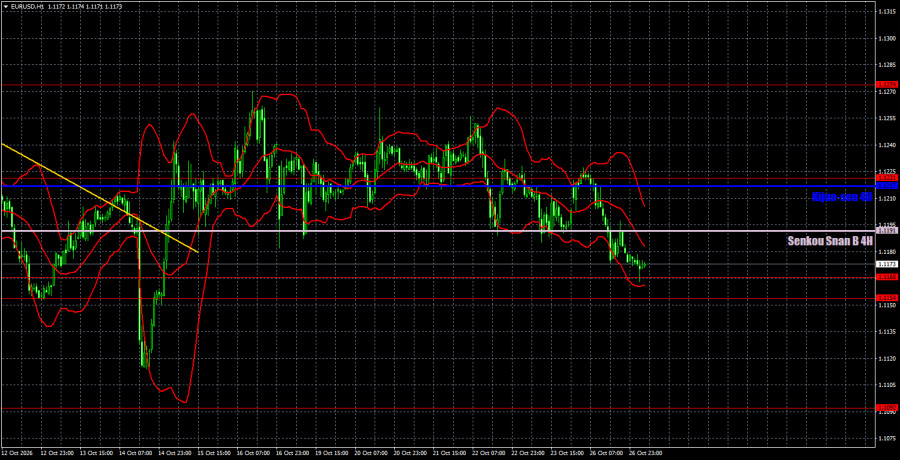This screenshot has width=900, height=460.
Task: Click the red 1.1165 price tag
Action: pyautogui.click(x=887, y=277)
